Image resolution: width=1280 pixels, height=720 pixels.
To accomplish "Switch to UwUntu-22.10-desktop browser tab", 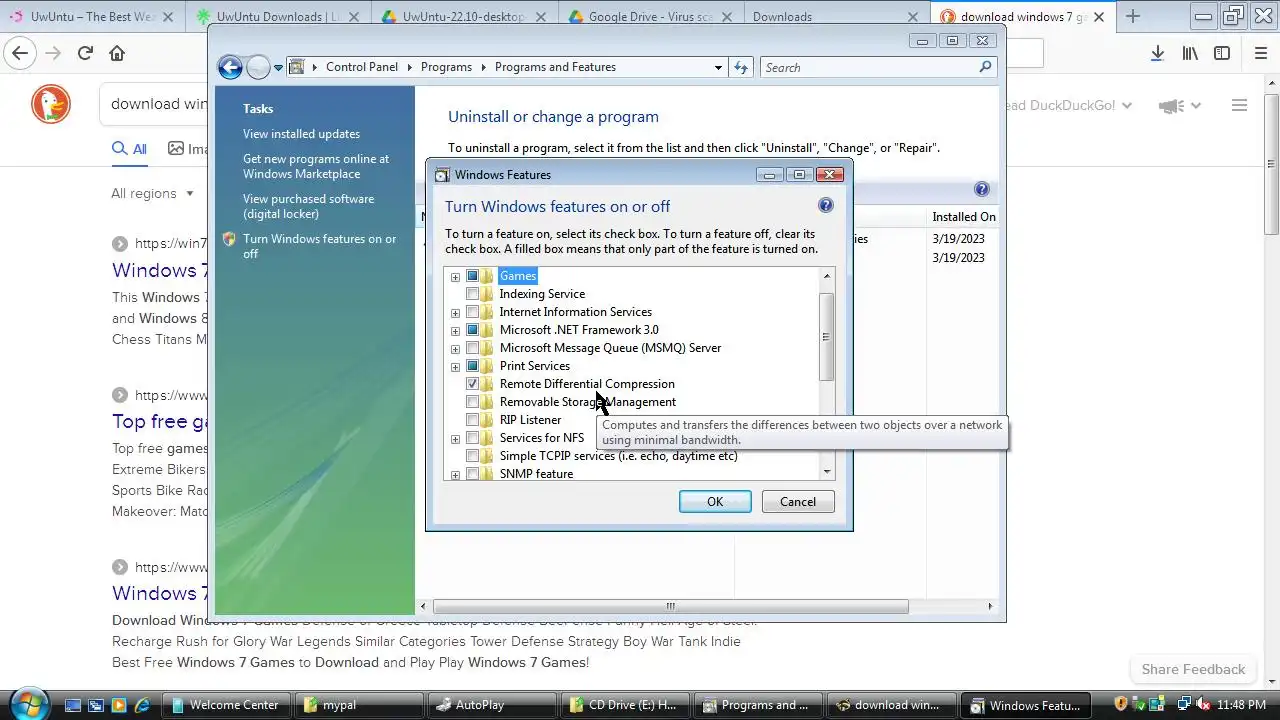I will click(x=465, y=16).
